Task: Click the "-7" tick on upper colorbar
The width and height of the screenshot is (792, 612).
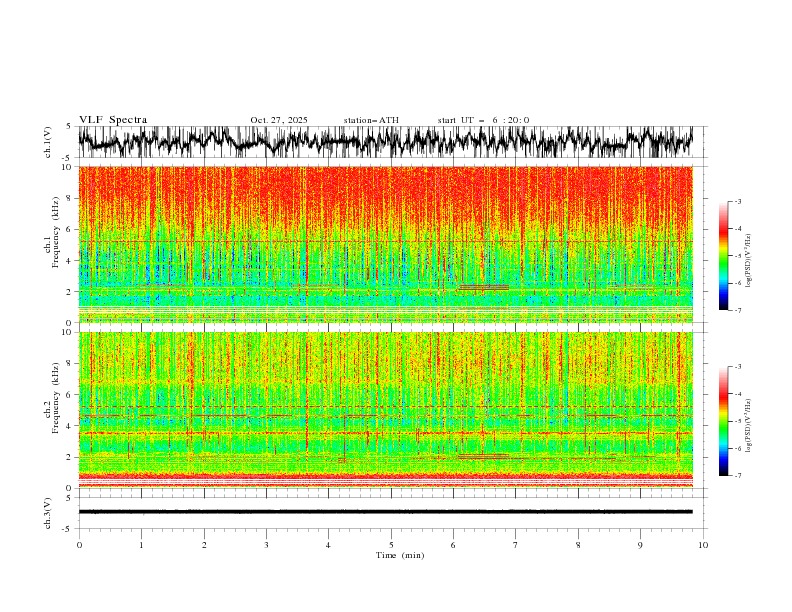Action: [737, 310]
